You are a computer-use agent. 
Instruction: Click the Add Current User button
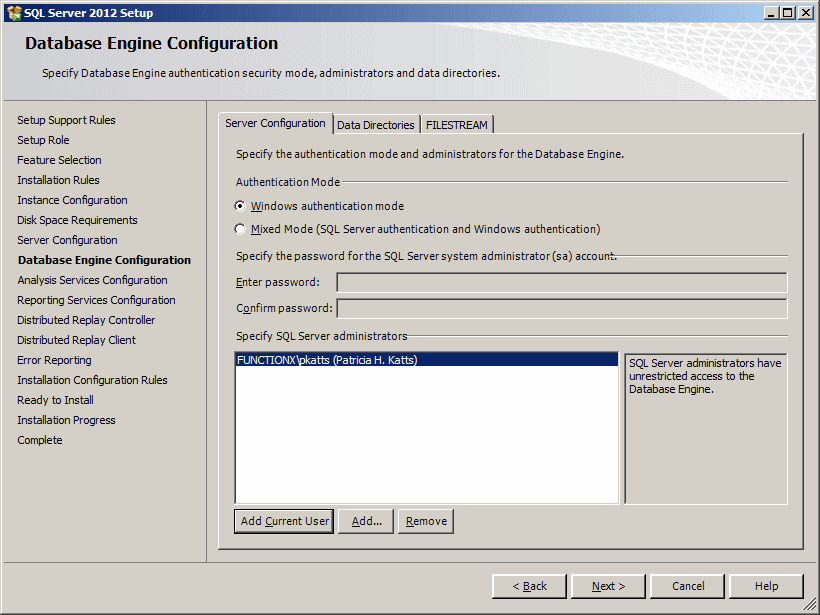tap(284, 521)
